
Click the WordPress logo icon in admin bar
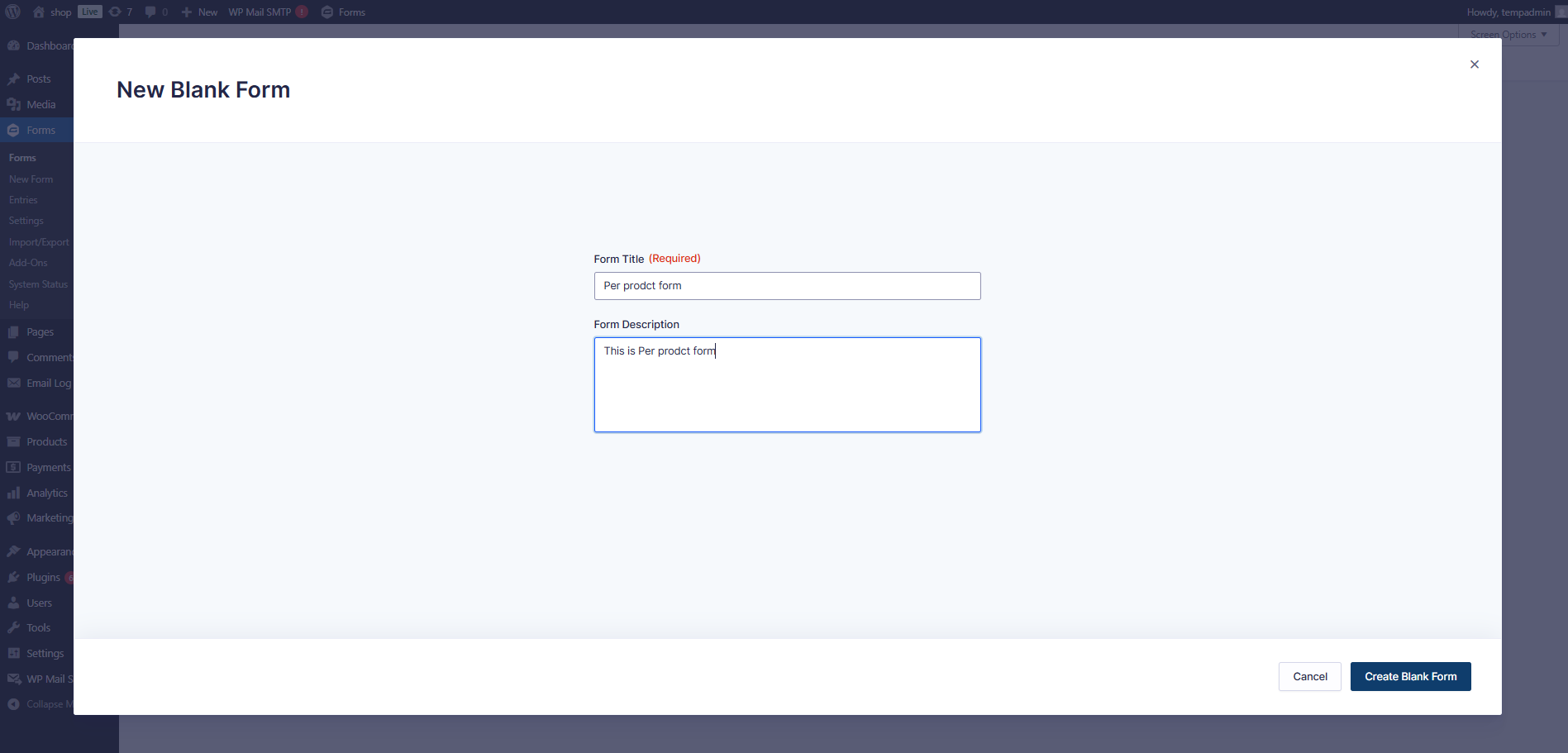pyautogui.click(x=12, y=12)
